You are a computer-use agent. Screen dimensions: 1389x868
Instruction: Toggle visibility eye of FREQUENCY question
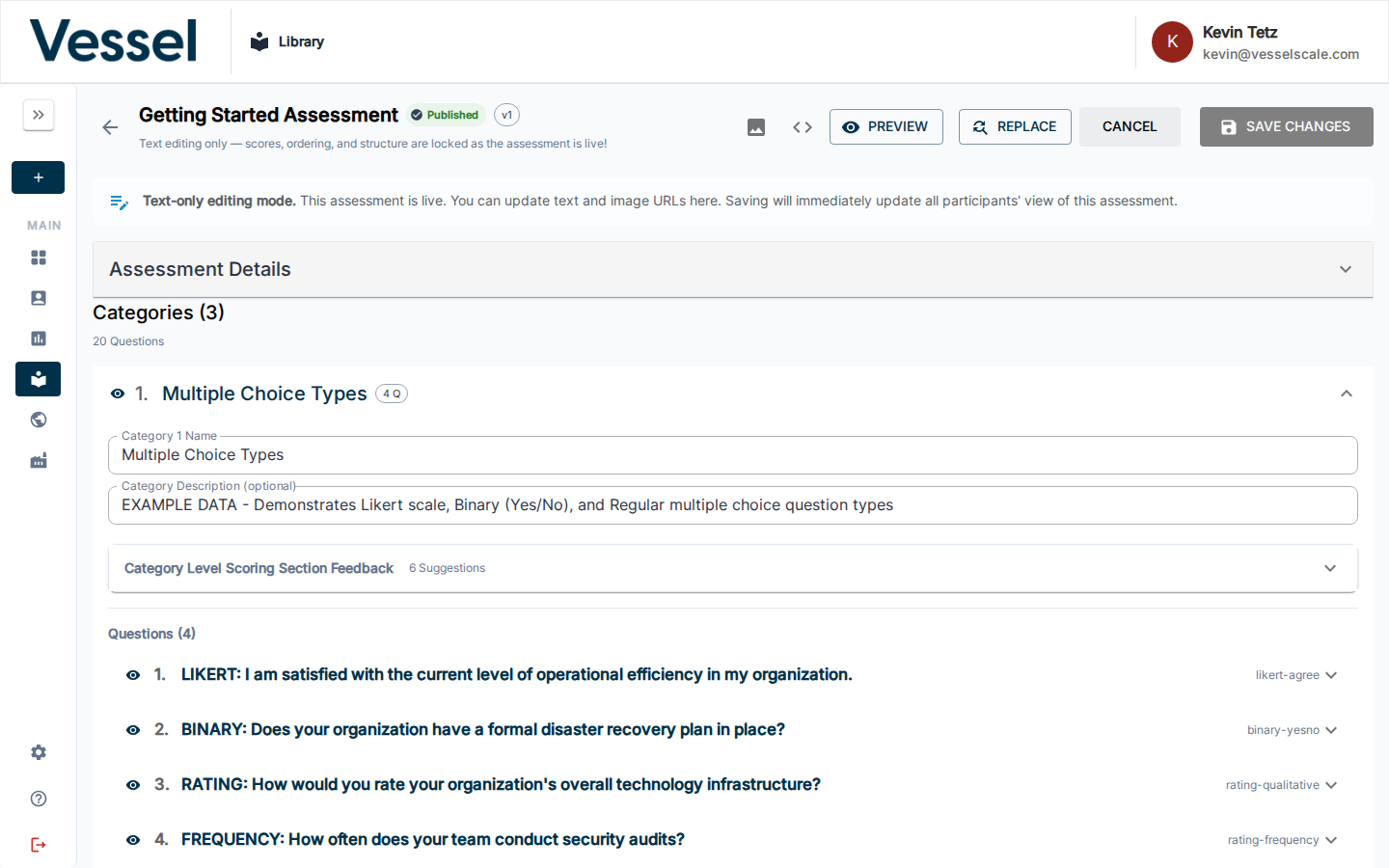click(133, 840)
